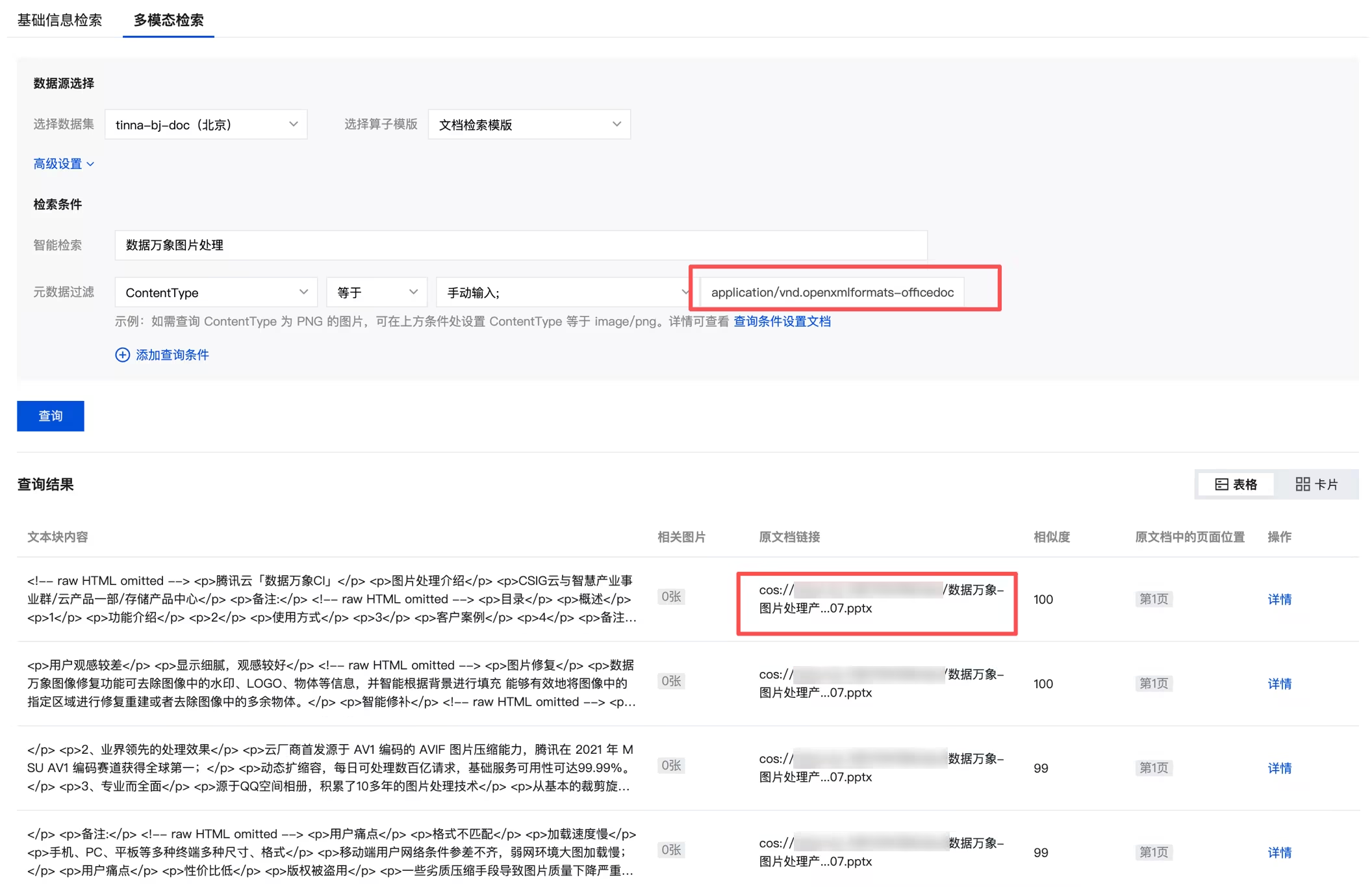Switch results to 表格 view
This screenshot has height=887, width=1372.
pos(1236,484)
